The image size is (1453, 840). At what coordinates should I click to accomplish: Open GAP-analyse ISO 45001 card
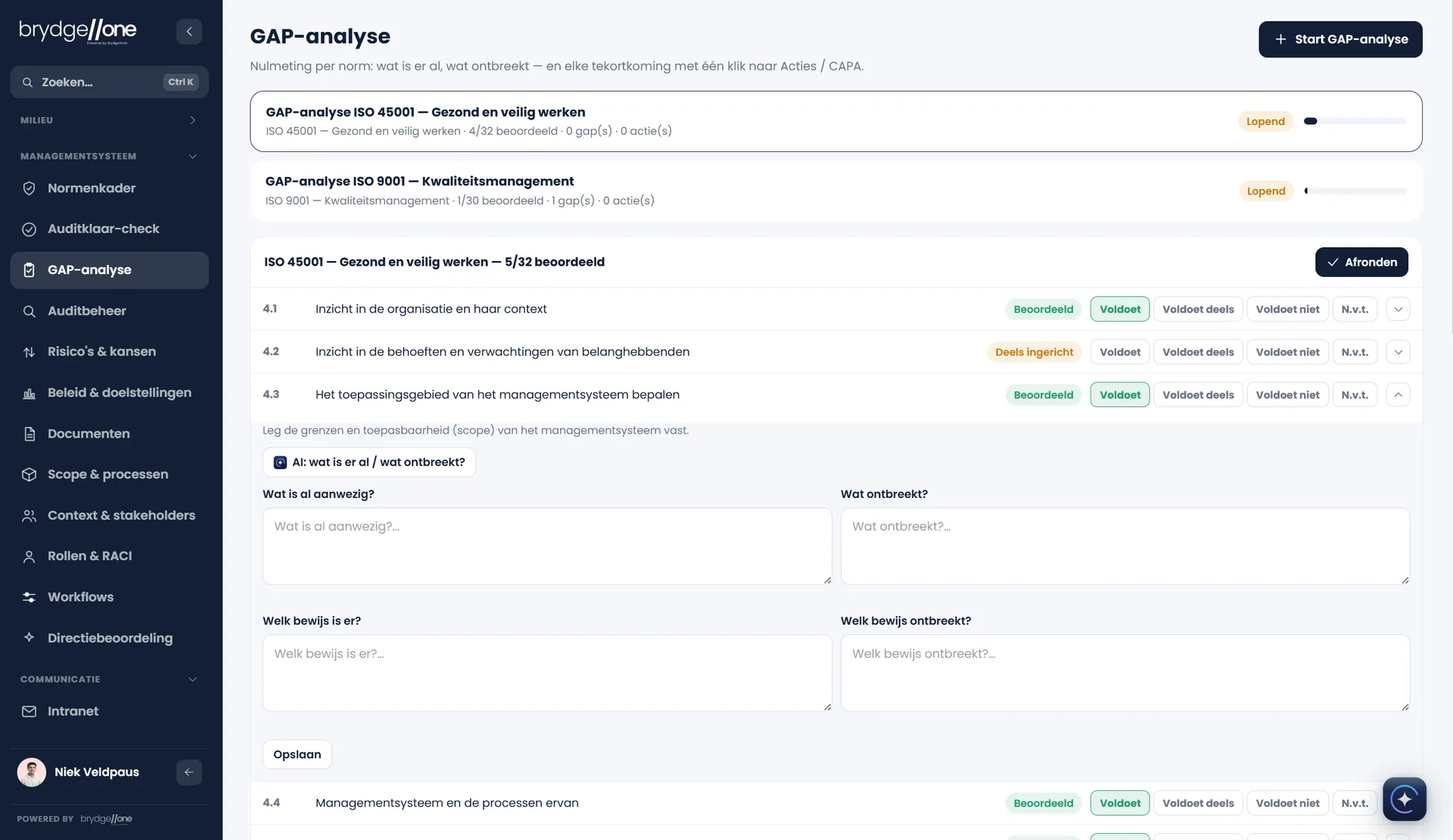835,121
